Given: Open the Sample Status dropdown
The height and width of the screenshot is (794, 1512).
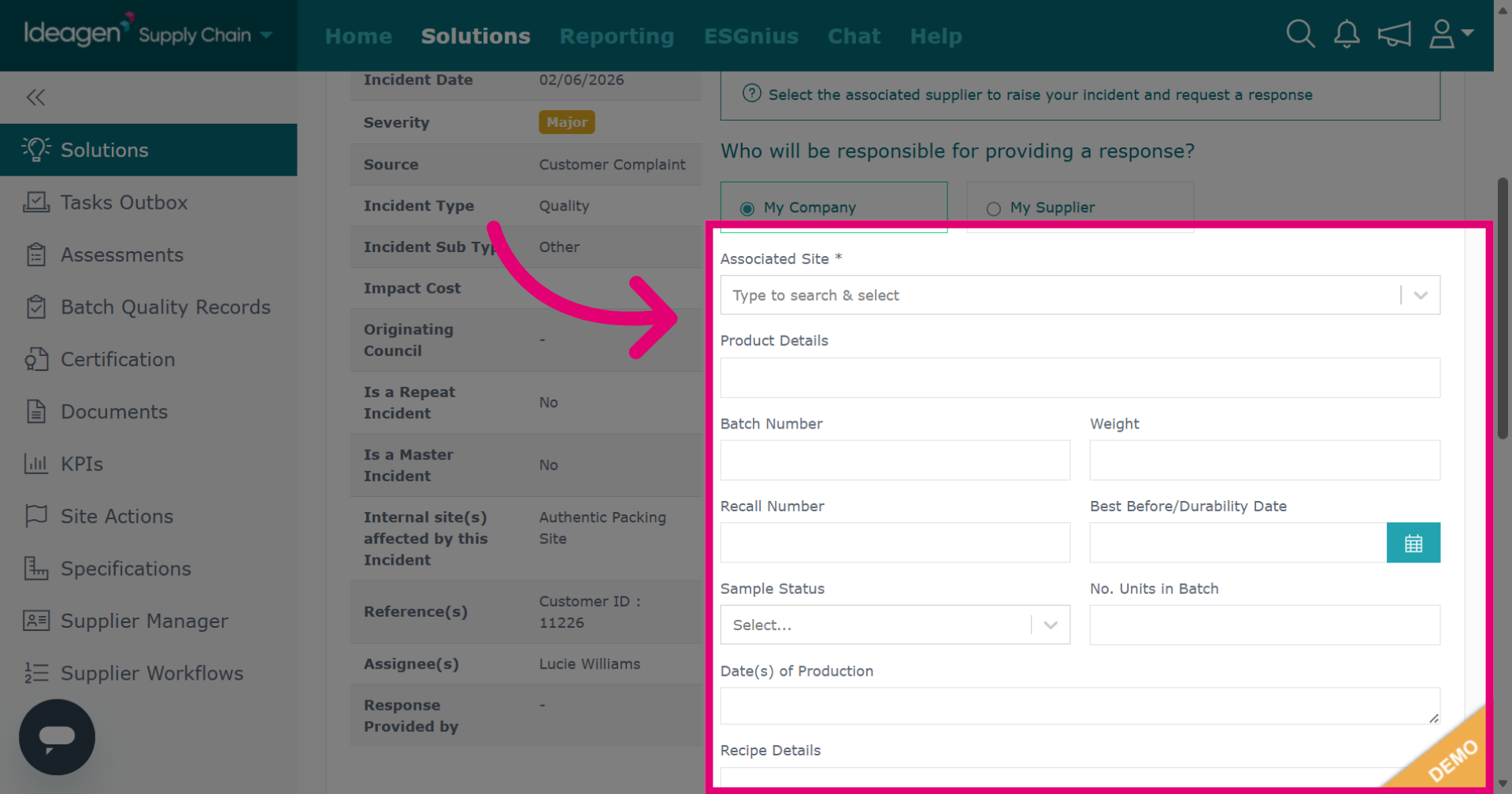Looking at the screenshot, I should 895,625.
